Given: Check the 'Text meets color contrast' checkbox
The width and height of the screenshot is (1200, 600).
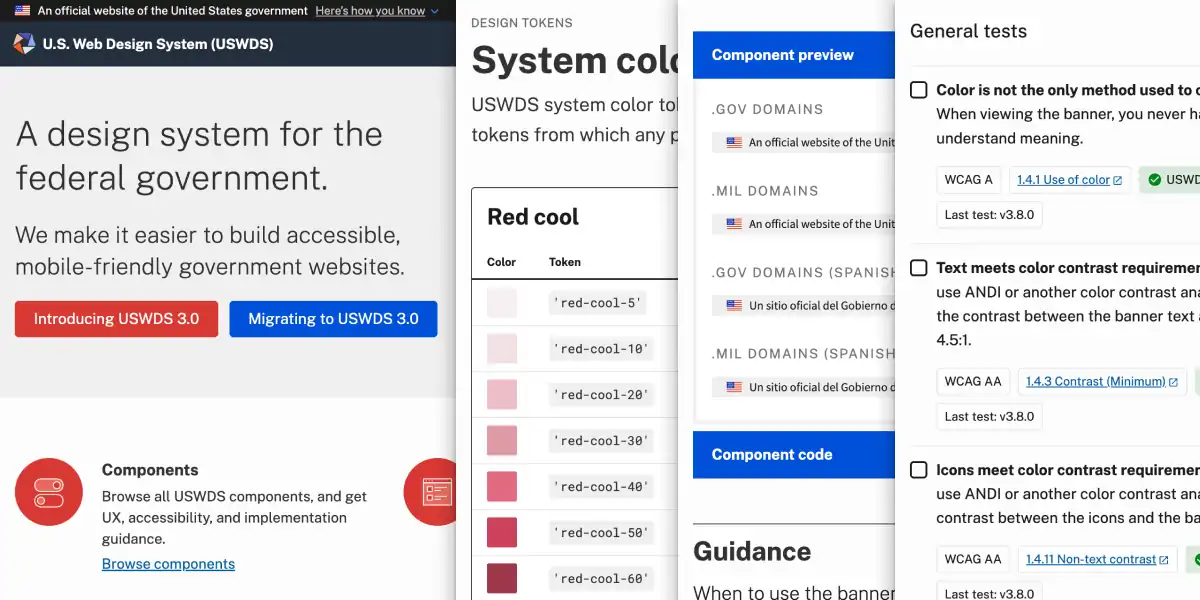Looking at the screenshot, I should tap(919, 268).
